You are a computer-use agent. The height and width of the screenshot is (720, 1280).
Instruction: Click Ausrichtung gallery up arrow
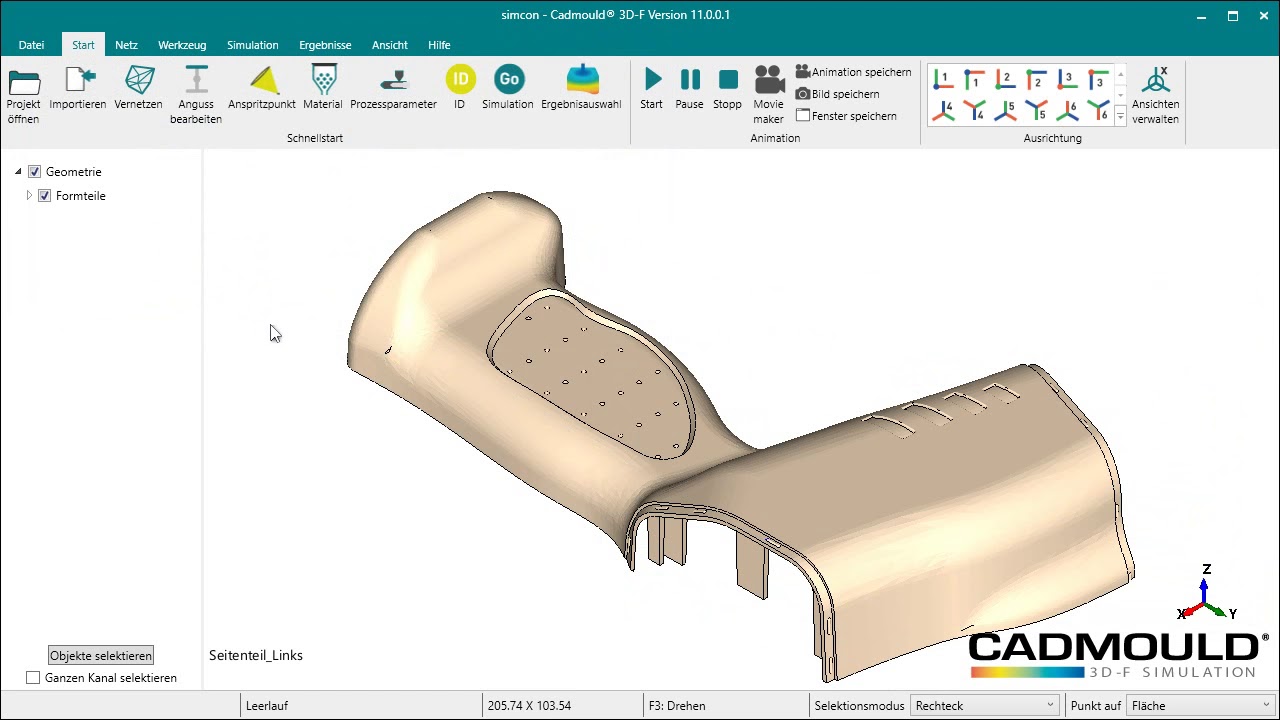1120,75
